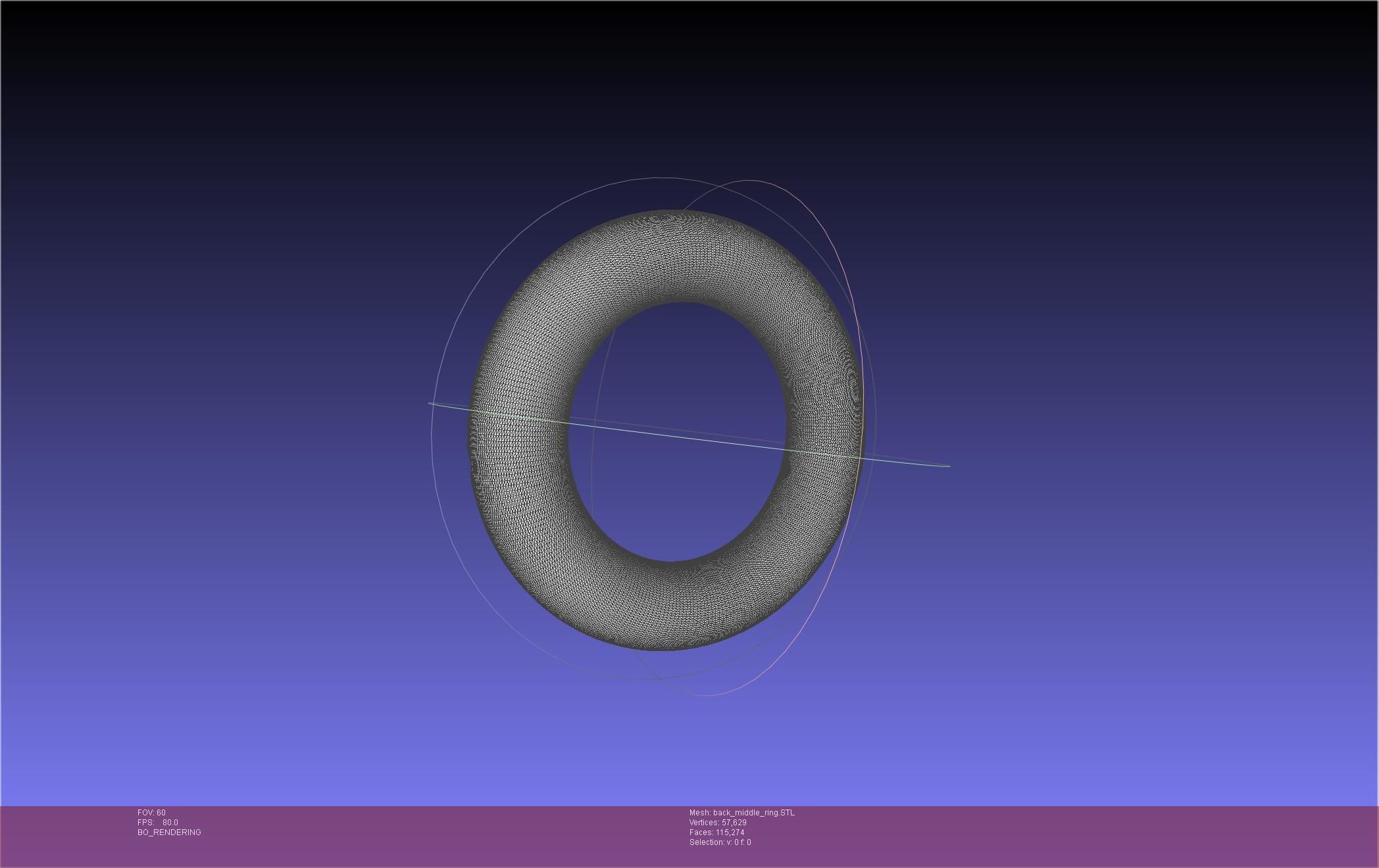Image resolution: width=1379 pixels, height=868 pixels.
Task: Click the purple info bar's empty right area
Action: click(1118, 835)
